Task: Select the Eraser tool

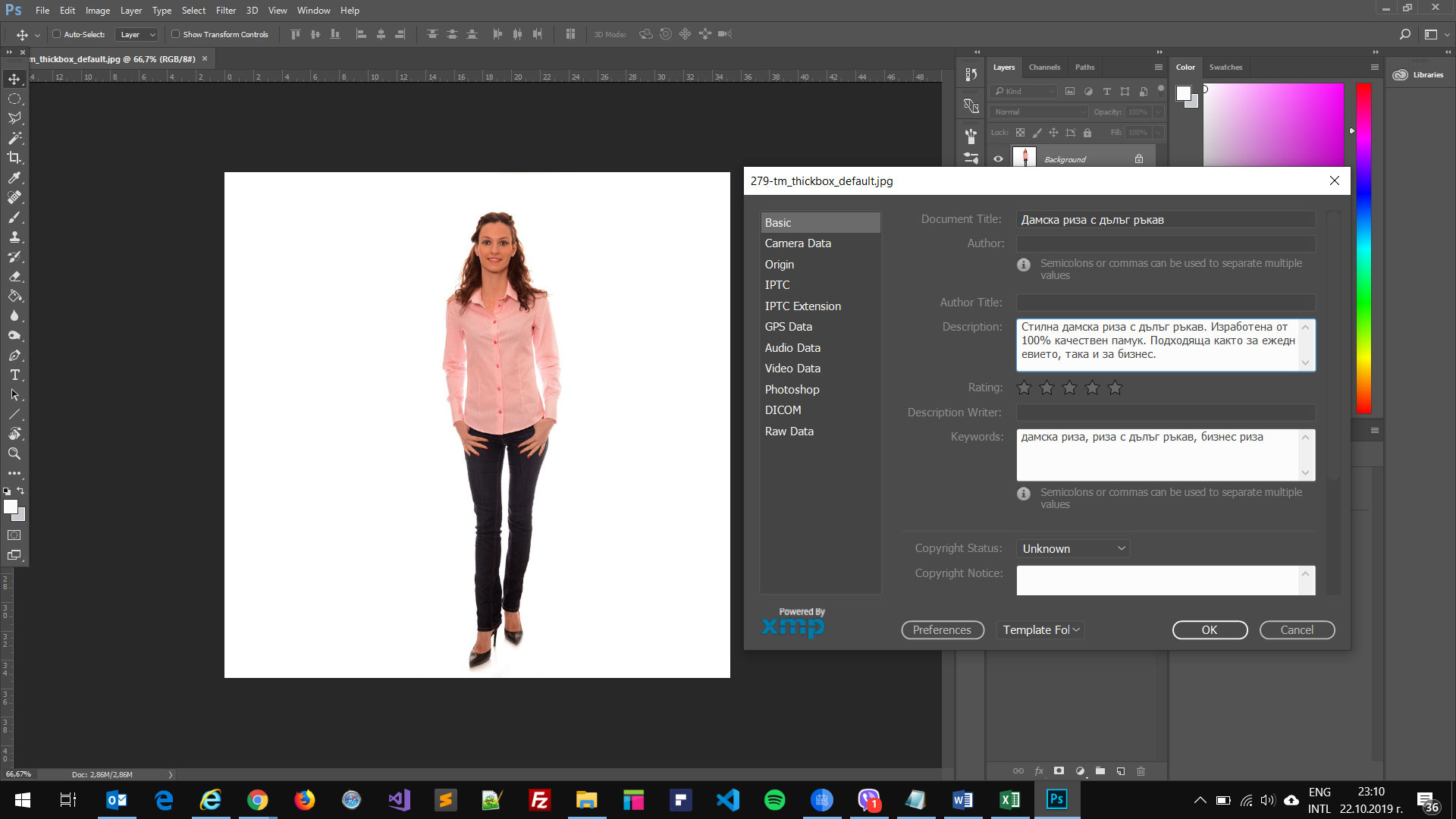Action: (14, 276)
